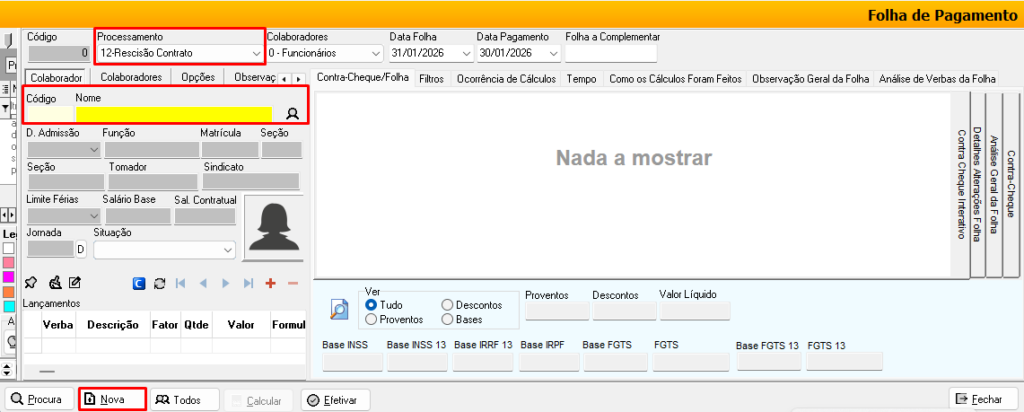
Task: Click the yellow Nome input field
Action: pyautogui.click(x=174, y=114)
